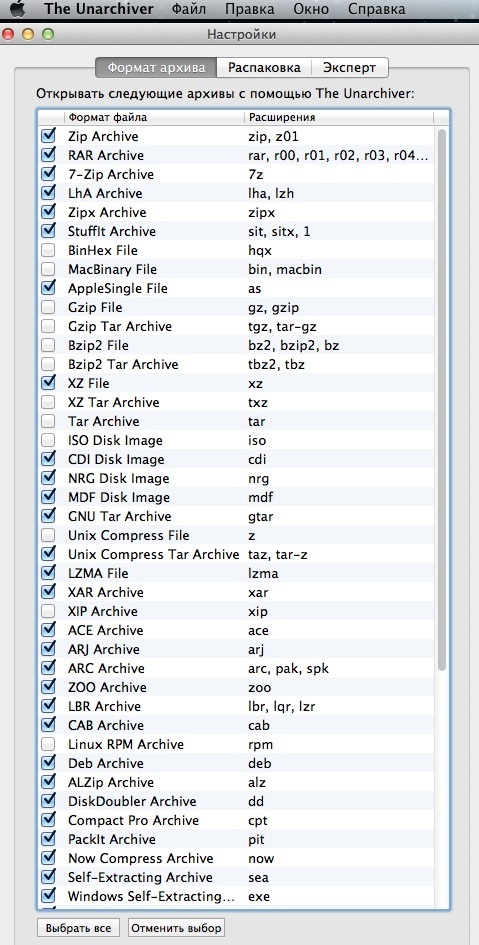479x945 pixels.
Task: Uncheck the LZMA File checkbox
Action: coord(48,573)
